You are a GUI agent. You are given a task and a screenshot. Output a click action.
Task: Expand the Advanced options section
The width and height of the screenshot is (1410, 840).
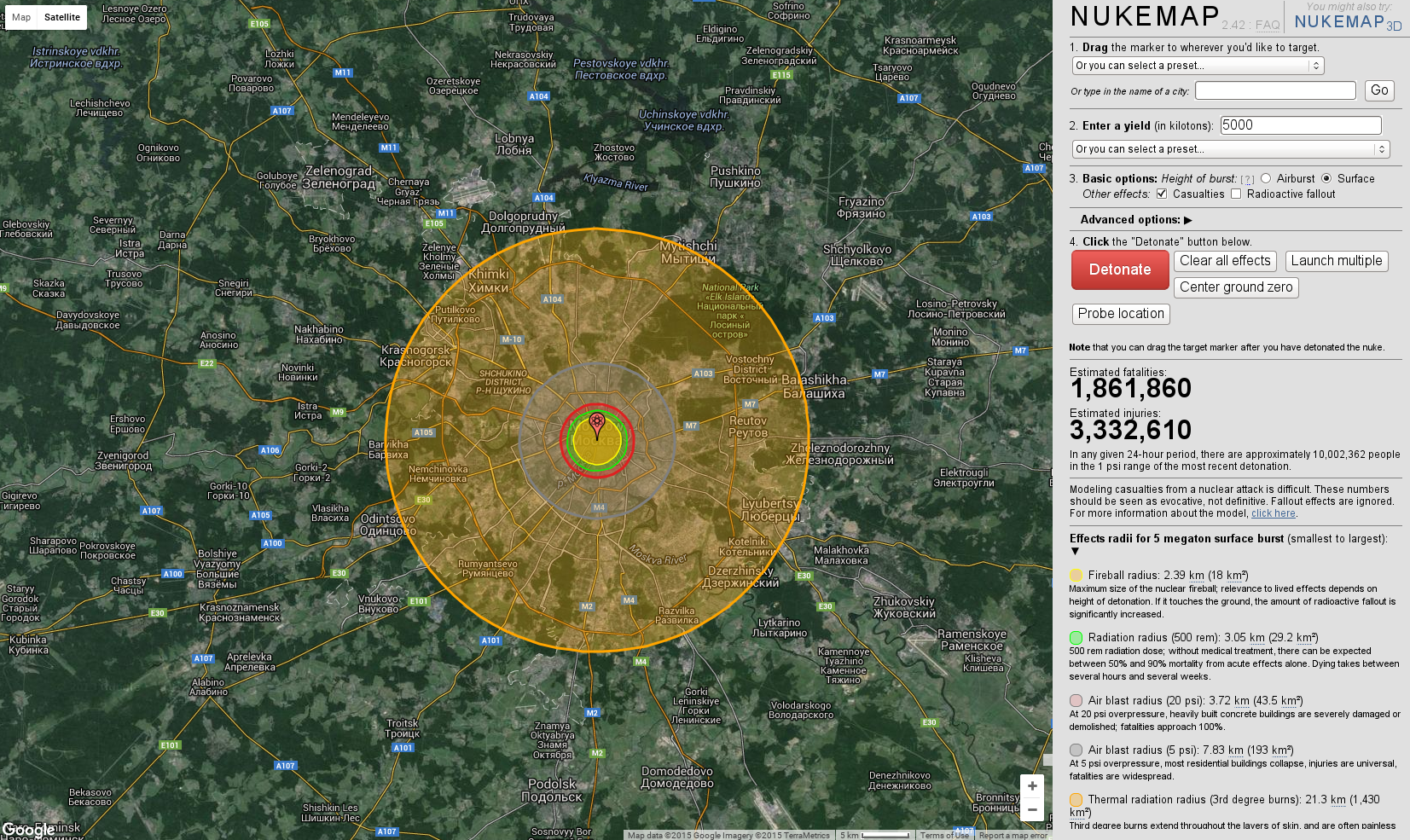(x=1136, y=220)
